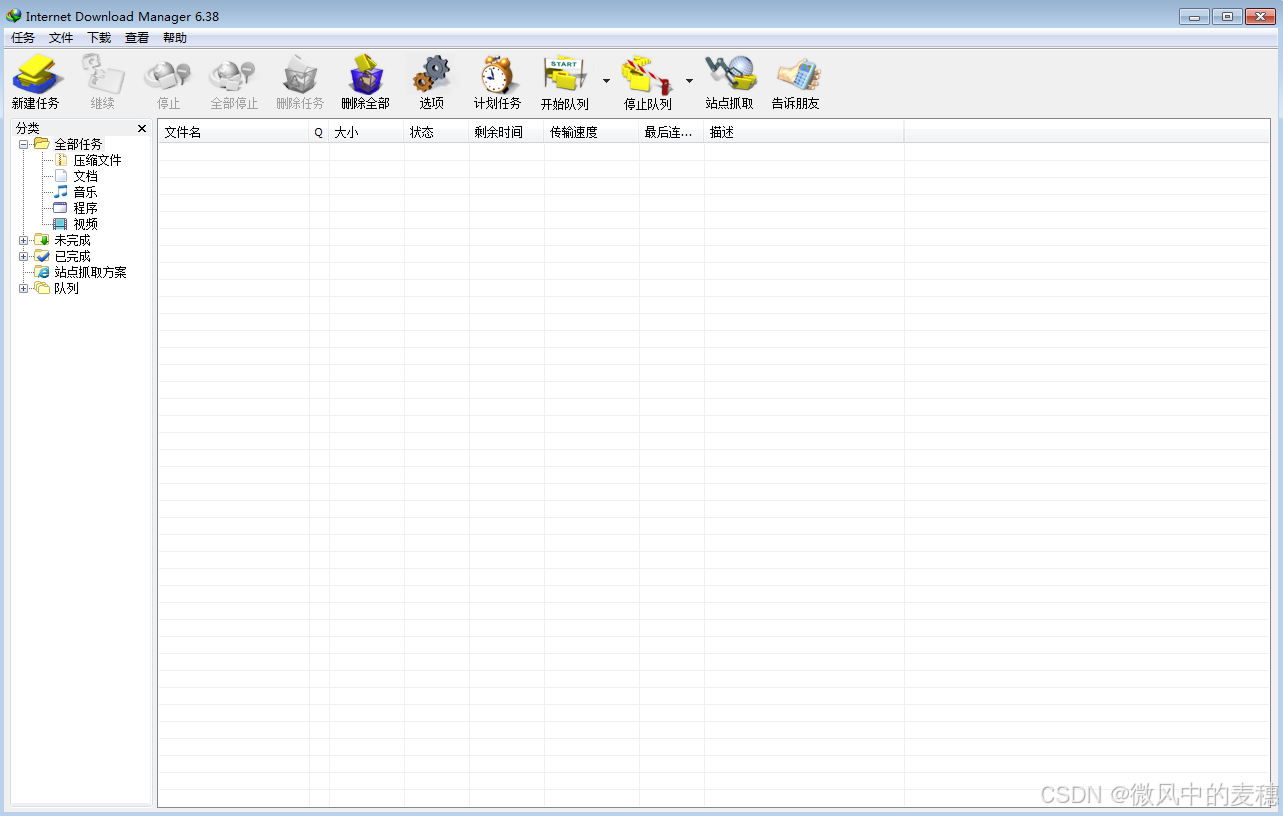
Task: Click the 删除全部 delete all icon
Action: tap(366, 75)
